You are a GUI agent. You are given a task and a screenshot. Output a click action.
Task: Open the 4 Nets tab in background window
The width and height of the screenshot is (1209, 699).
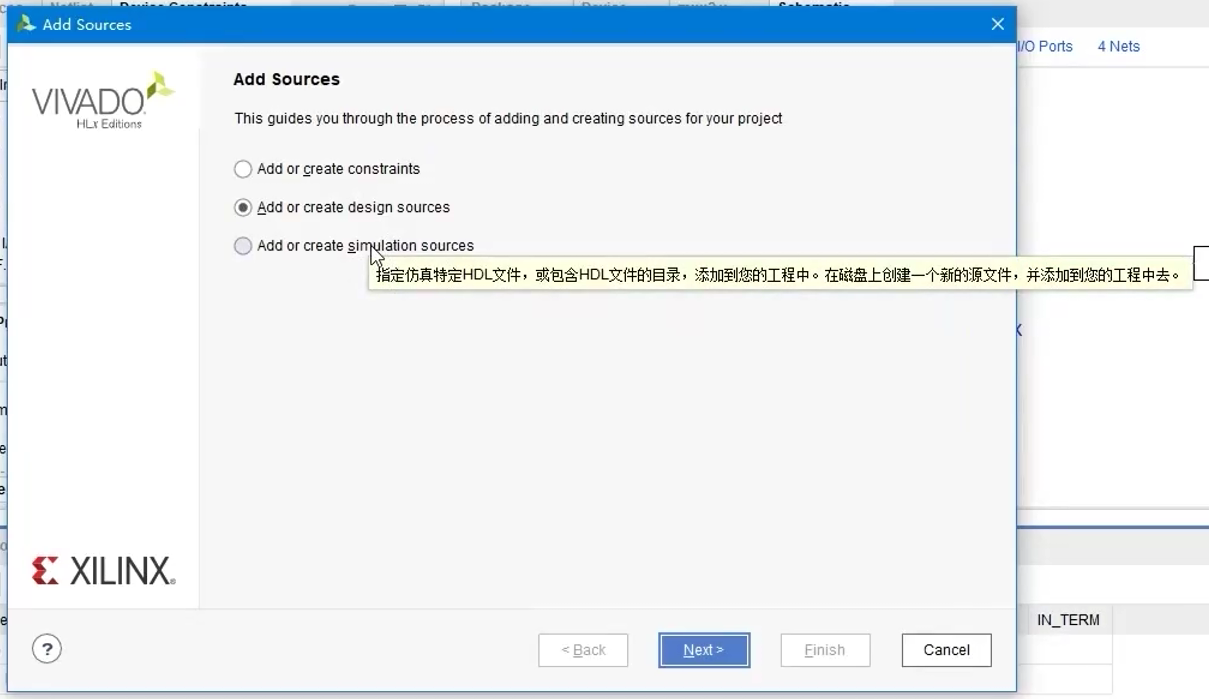click(1118, 46)
